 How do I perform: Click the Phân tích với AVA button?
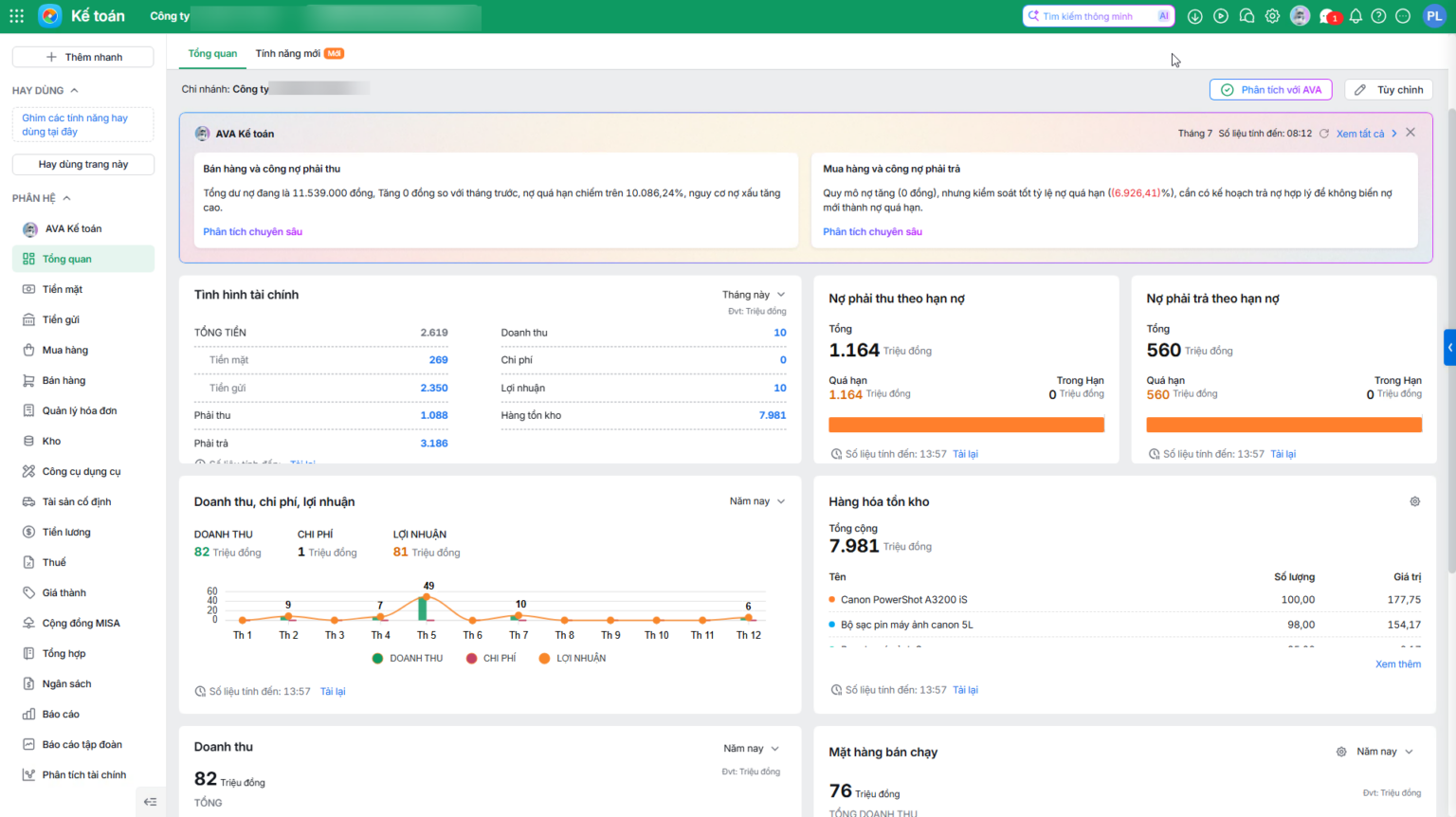click(1271, 90)
